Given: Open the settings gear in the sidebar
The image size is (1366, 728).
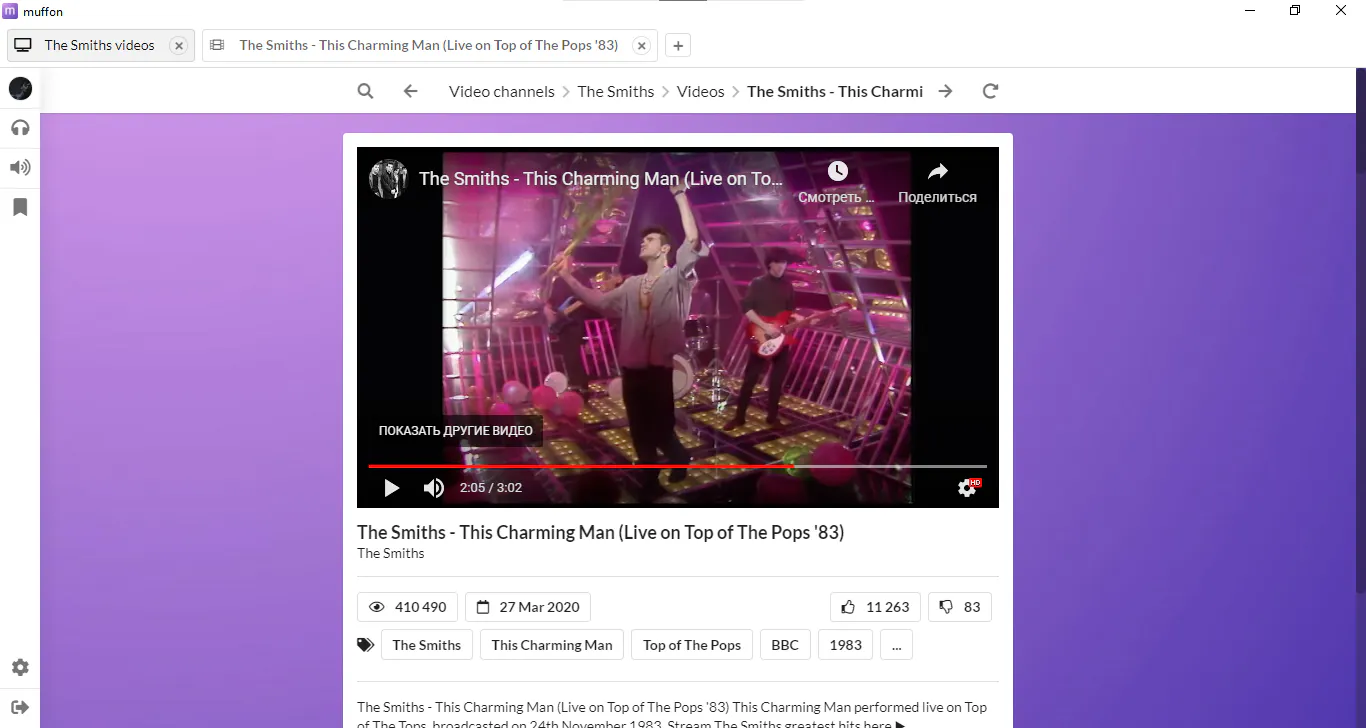Looking at the screenshot, I should tap(20, 667).
